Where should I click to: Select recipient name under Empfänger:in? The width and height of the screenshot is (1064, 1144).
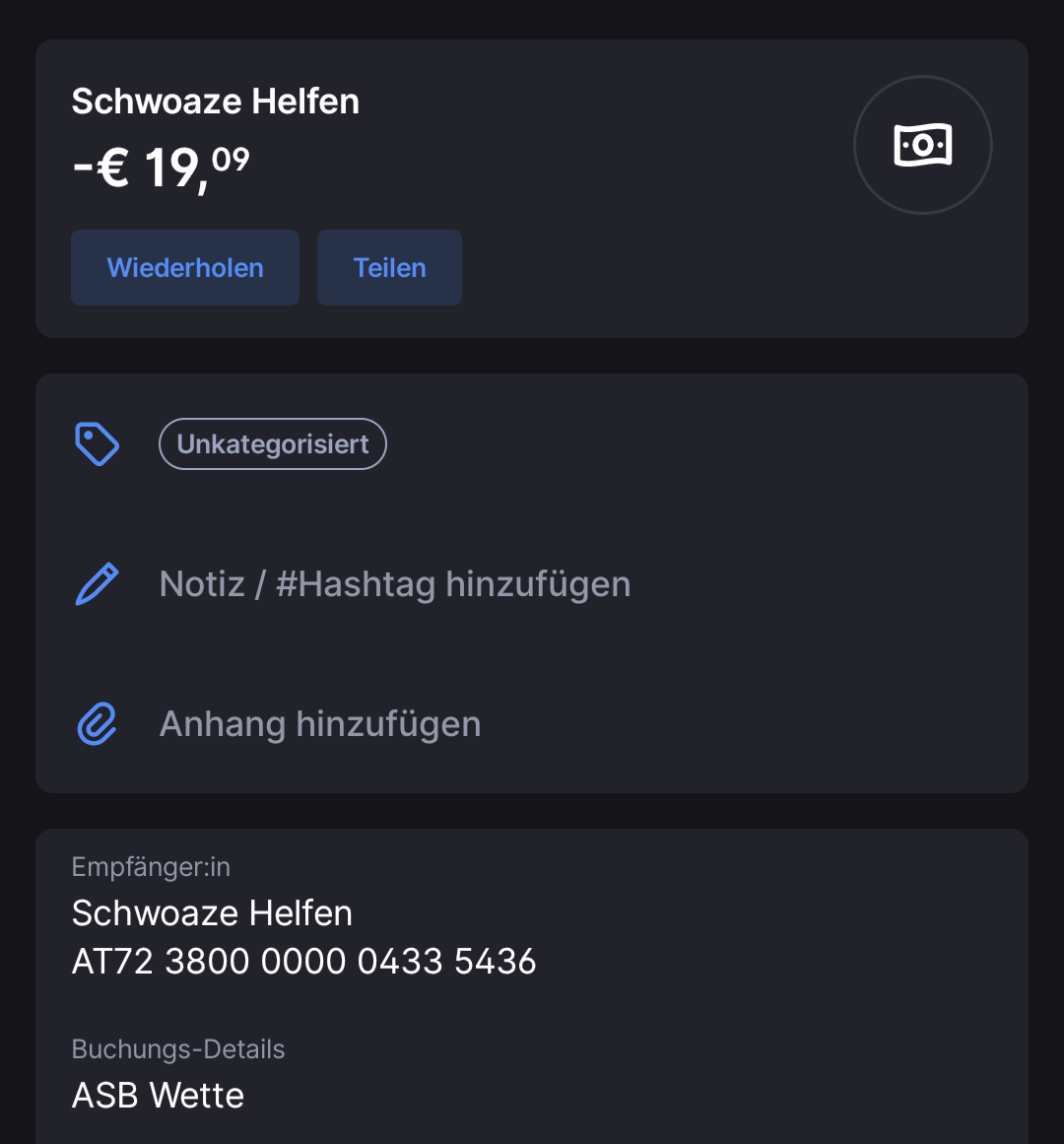(x=212, y=912)
